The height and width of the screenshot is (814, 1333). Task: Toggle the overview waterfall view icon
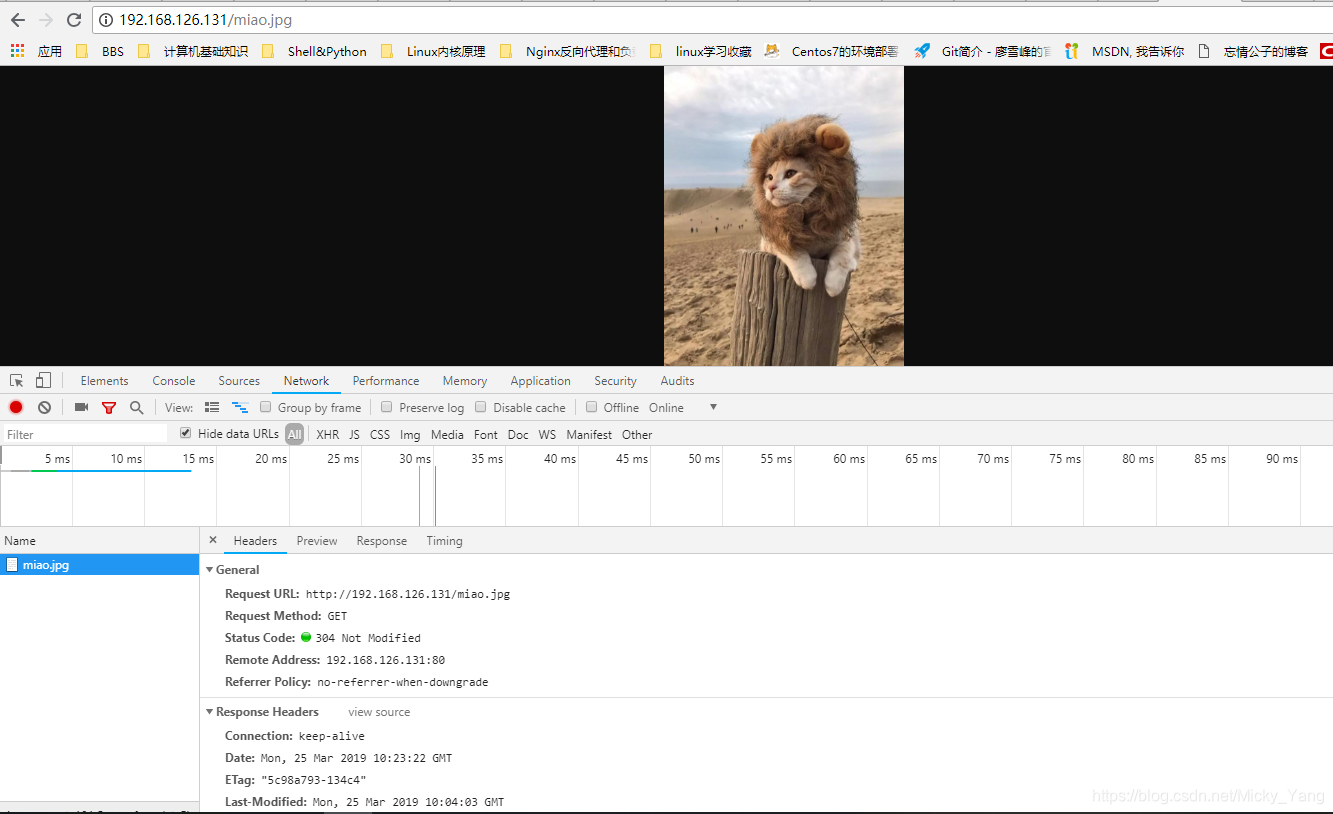point(240,407)
